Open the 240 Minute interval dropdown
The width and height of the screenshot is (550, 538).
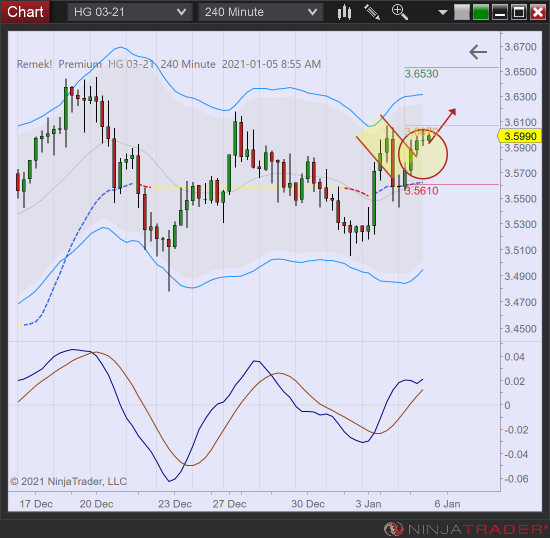click(261, 12)
